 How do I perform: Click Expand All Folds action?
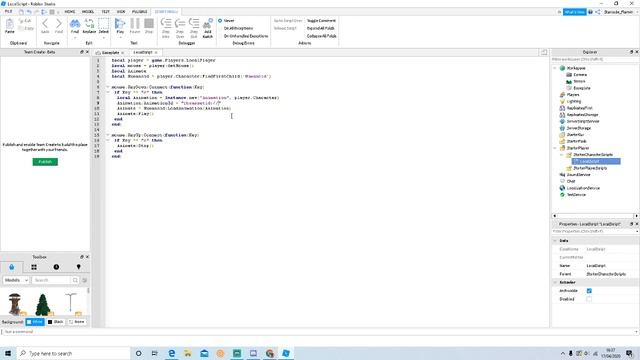[x=320, y=28]
